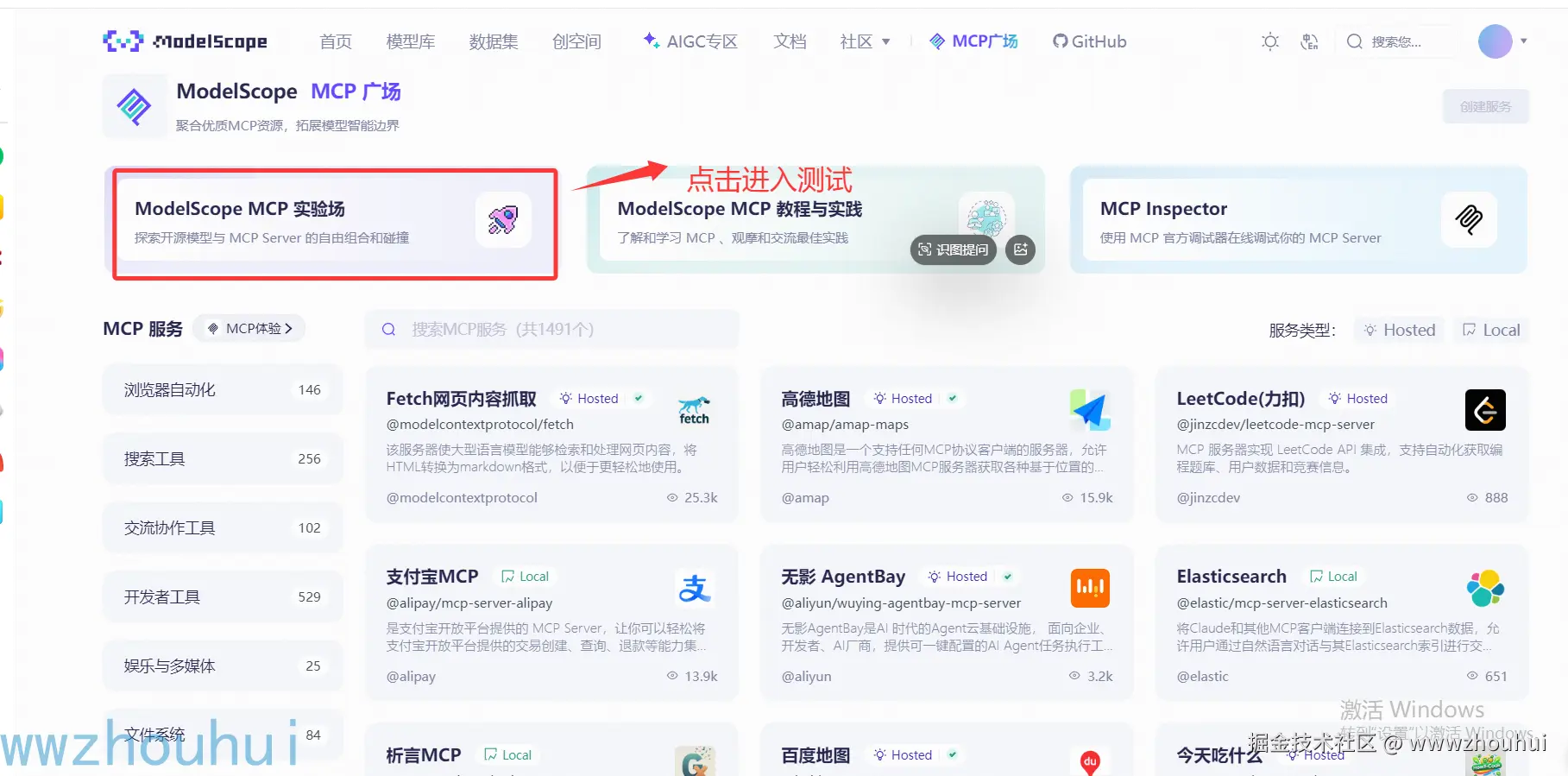Screen dimensions: 1568x776
Task: Click the ModelScope logo in header
Action: pyautogui.click(x=186, y=41)
